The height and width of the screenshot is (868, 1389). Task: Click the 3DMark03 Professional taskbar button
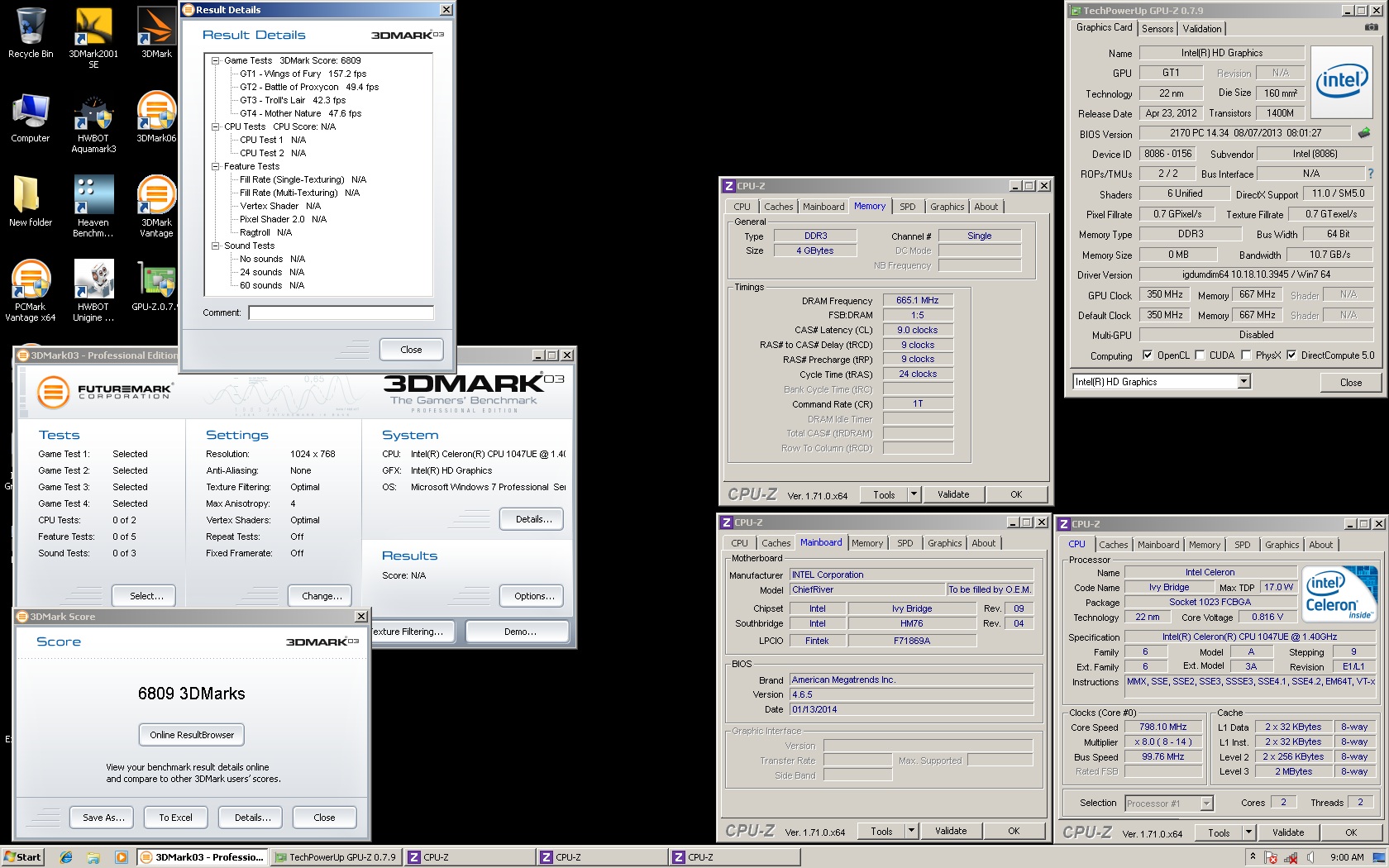(x=201, y=857)
